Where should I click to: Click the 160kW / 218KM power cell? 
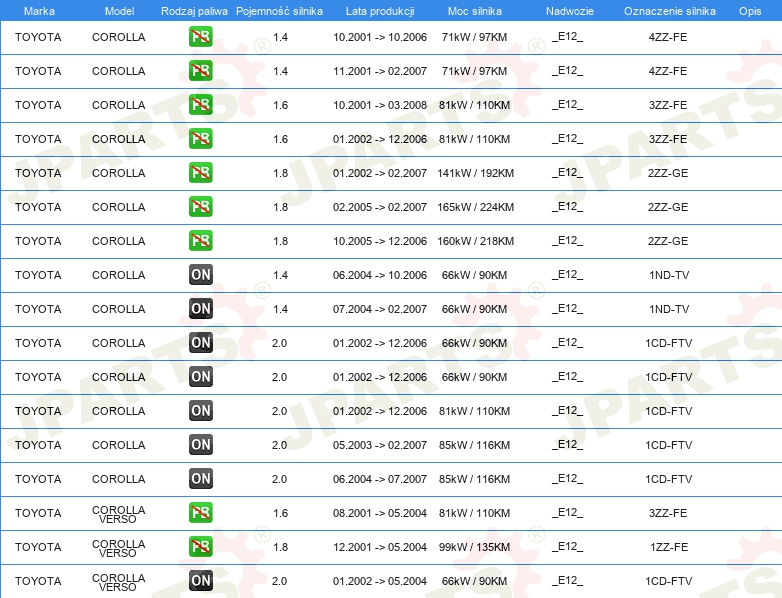pyautogui.click(x=475, y=241)
